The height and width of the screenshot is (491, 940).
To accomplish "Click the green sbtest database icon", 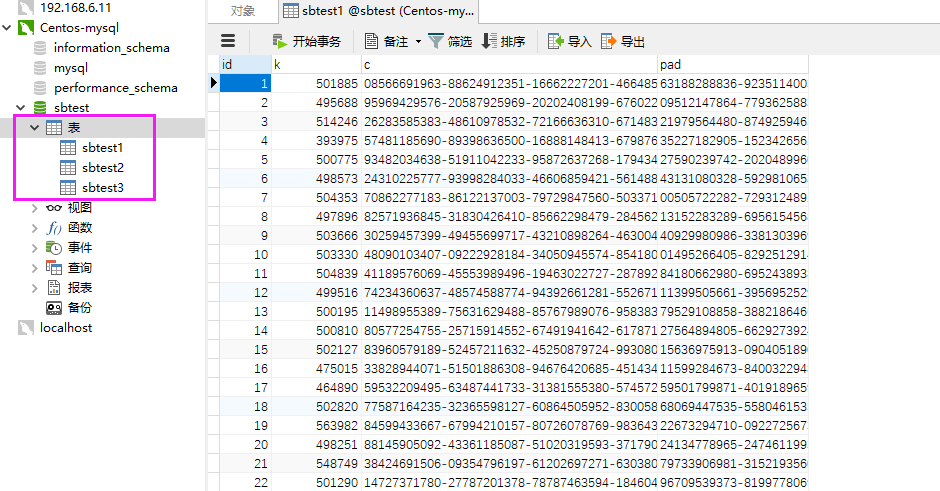I will pos(40,108).
